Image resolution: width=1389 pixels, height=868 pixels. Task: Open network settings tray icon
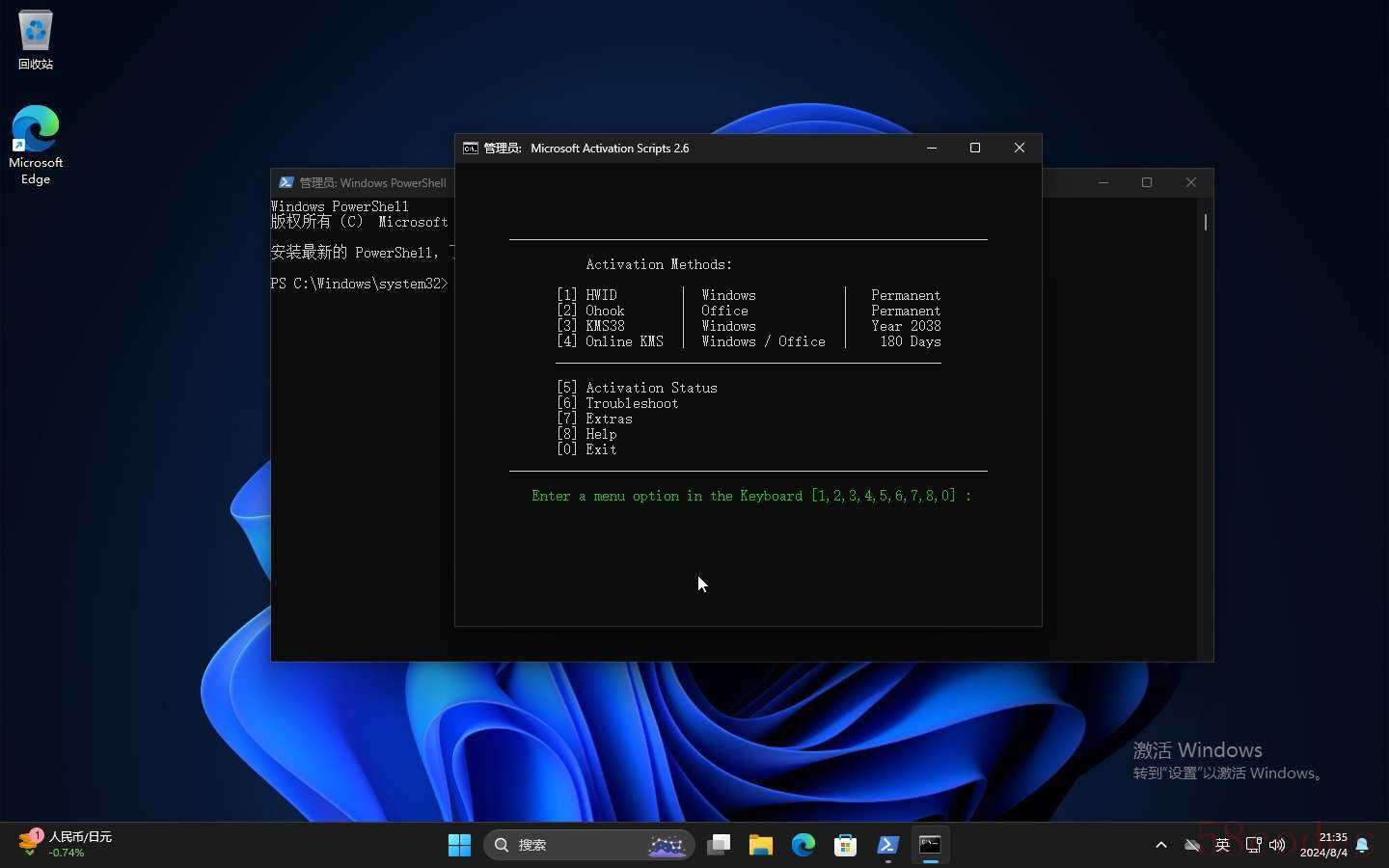click(x=1253, y=845)
